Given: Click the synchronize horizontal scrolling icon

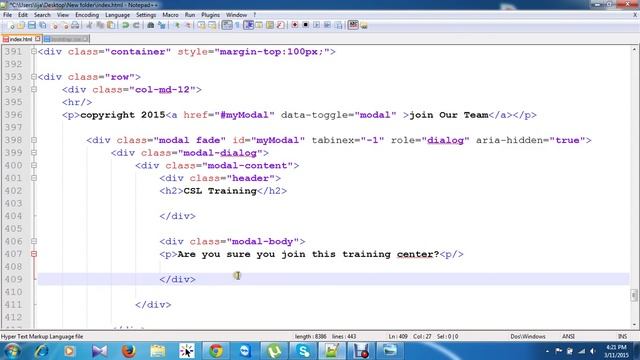Looking at the screenshot, I should (x=212, y=25).
